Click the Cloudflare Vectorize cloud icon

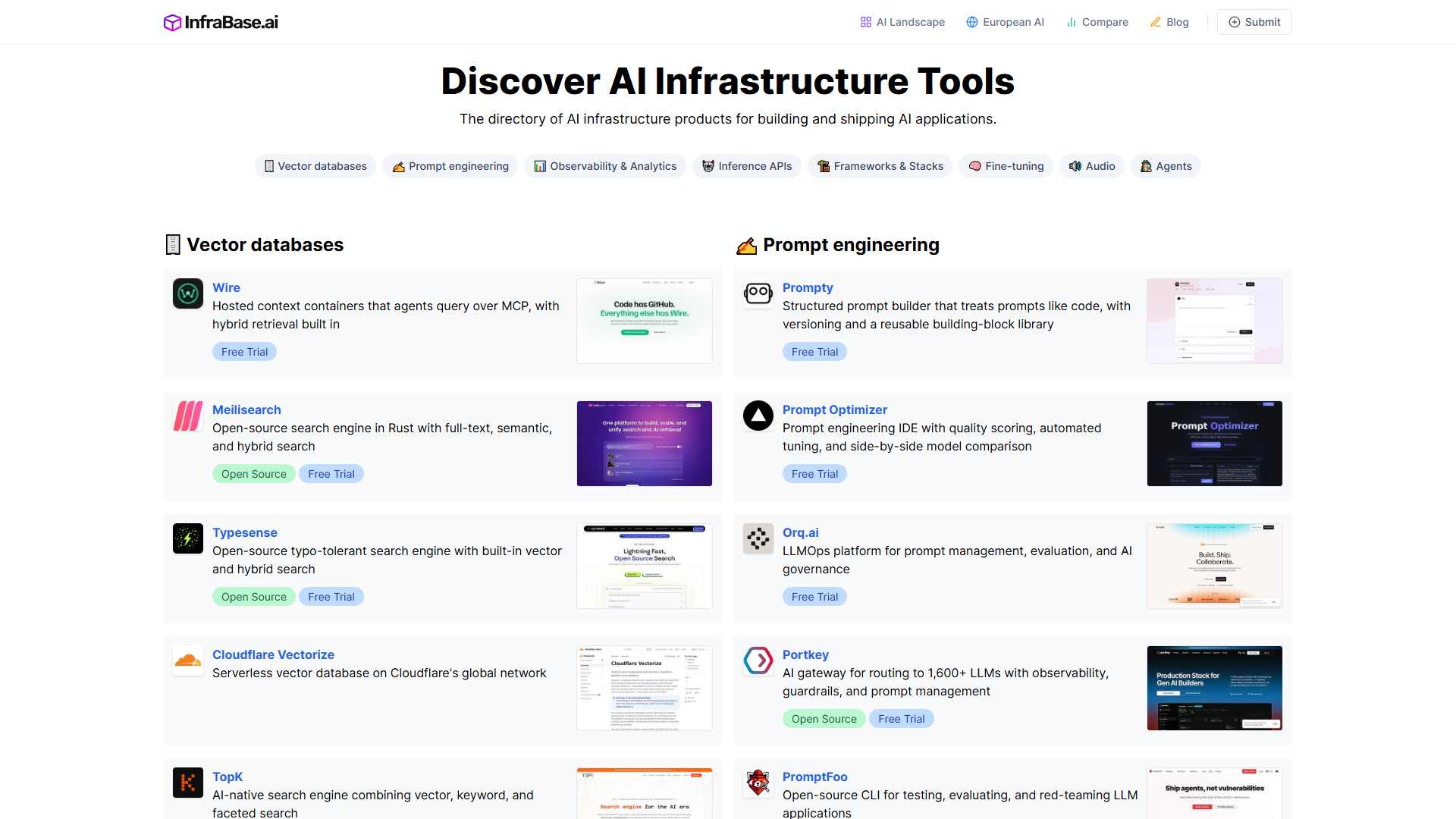click(188, 661)
